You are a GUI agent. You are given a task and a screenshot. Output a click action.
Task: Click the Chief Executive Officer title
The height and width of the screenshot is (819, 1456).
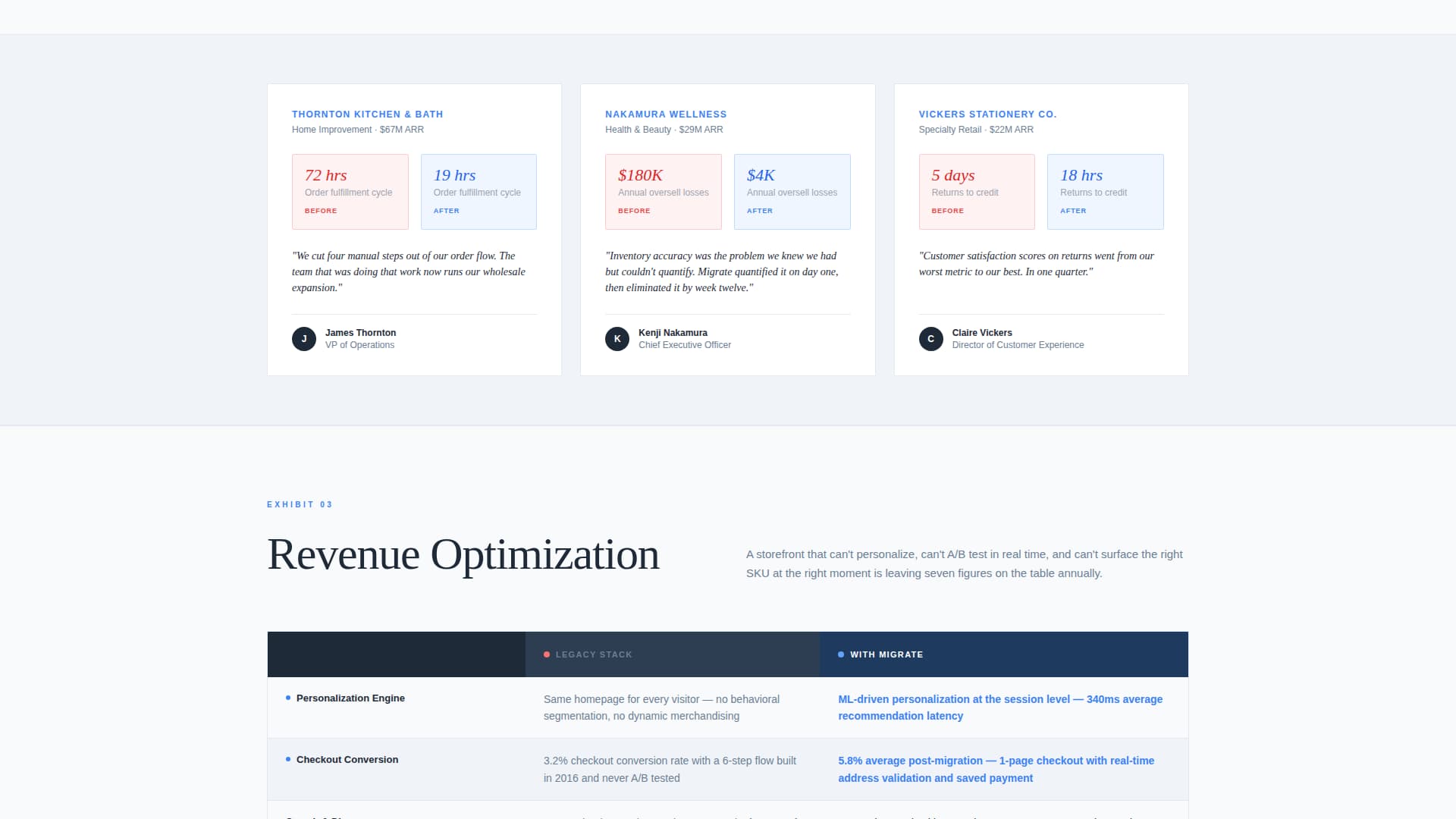(x=685, y=345)
